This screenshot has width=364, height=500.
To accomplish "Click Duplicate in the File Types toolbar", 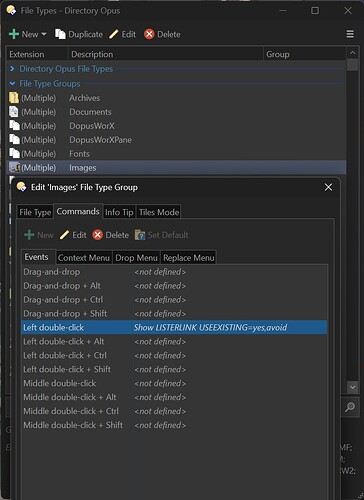I will (79, 34).
